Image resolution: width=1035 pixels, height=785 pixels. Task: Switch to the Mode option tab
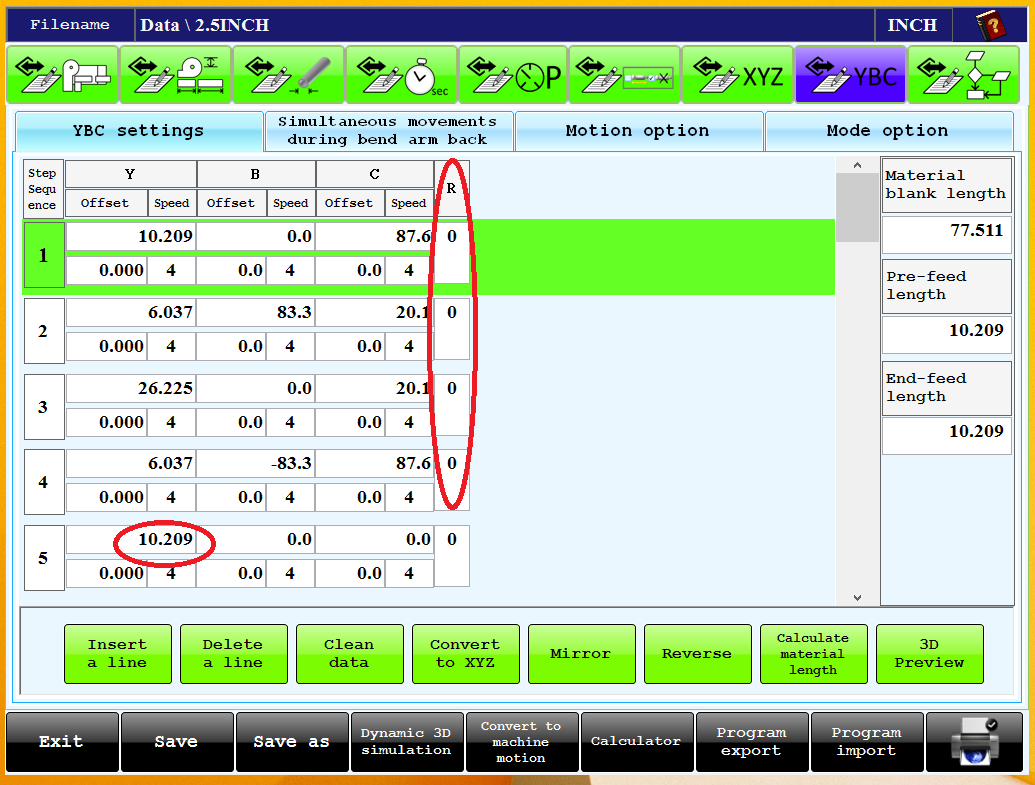[887, 131]
